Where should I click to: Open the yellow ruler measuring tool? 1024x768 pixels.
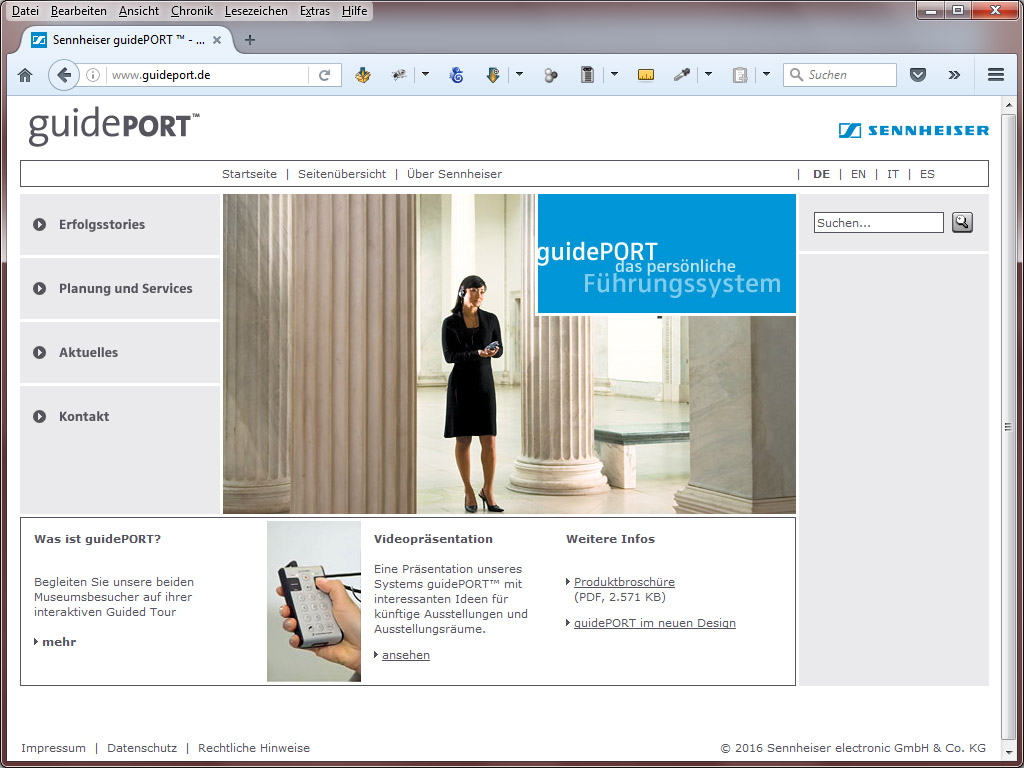[x=645, y=75]
